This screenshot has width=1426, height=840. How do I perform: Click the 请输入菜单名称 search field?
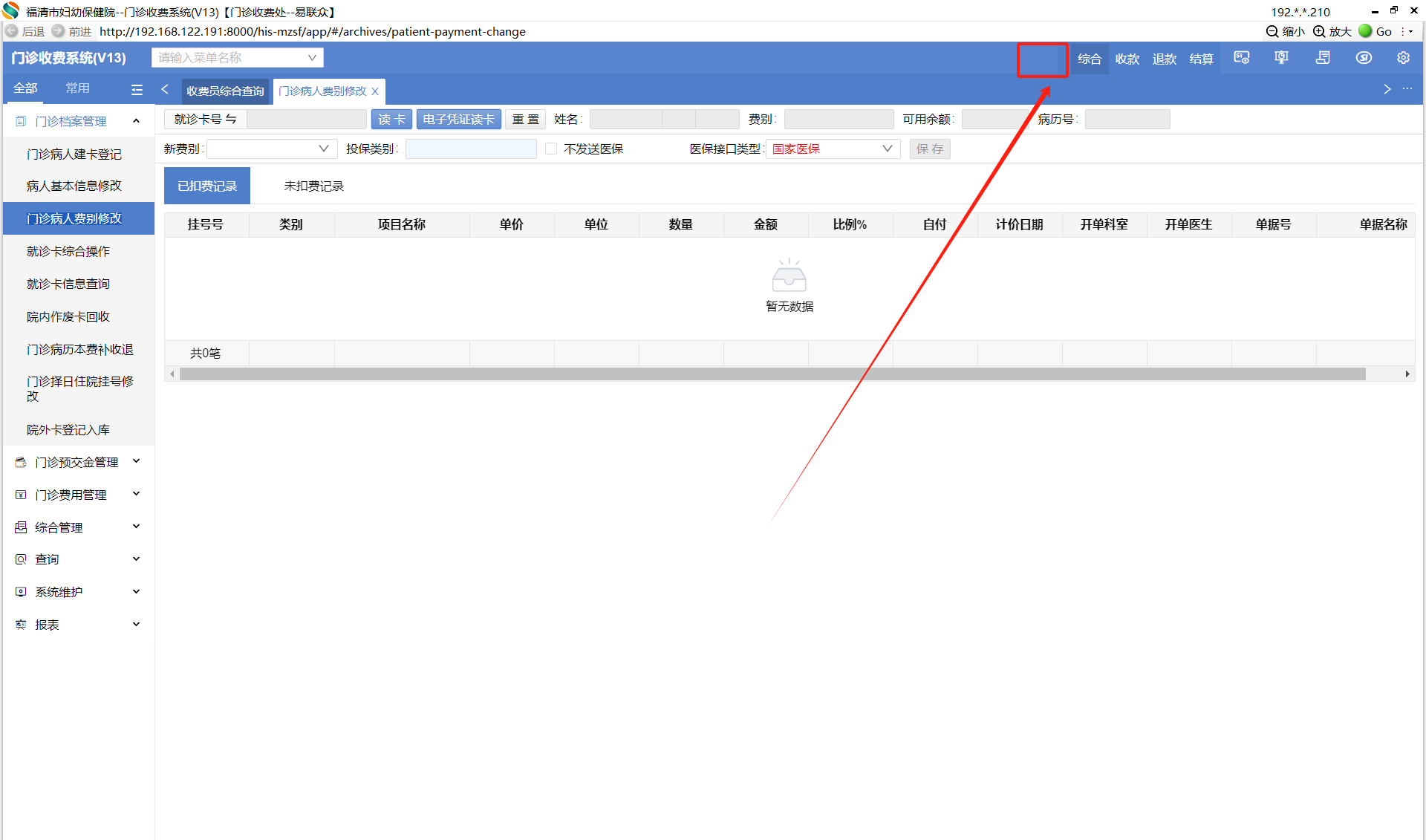230,58
